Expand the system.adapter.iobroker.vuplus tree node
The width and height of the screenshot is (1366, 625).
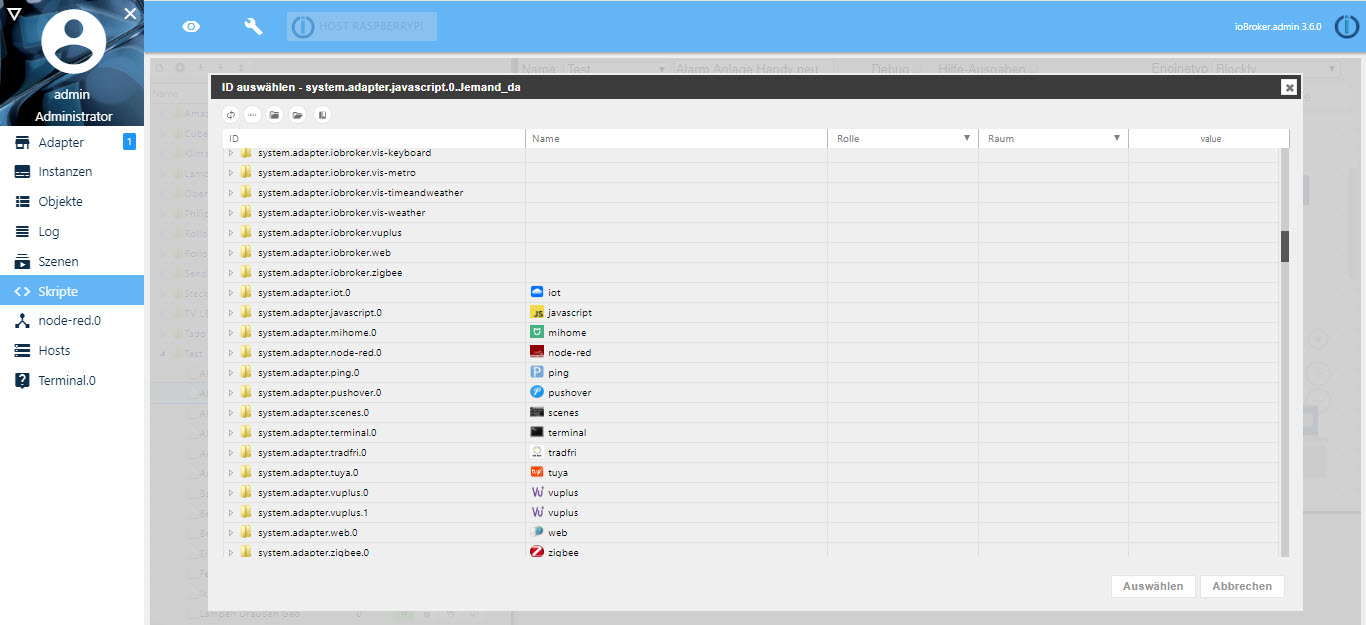(231, 233)
